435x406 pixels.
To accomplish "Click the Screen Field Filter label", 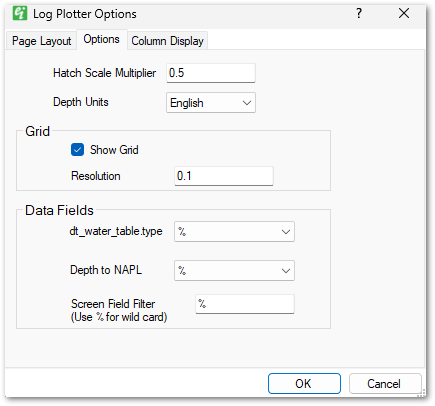I will tap(113, 304).
